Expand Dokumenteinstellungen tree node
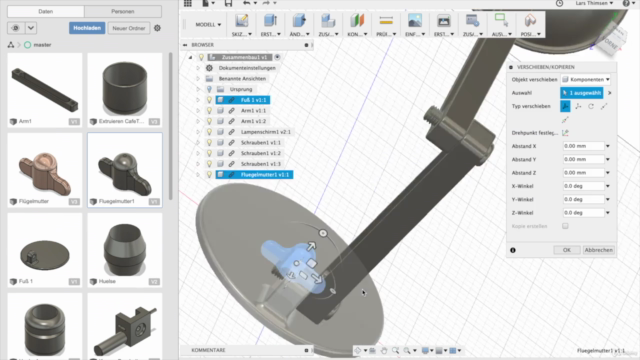Viewport: 640px width, 360px height. point(198,68)
